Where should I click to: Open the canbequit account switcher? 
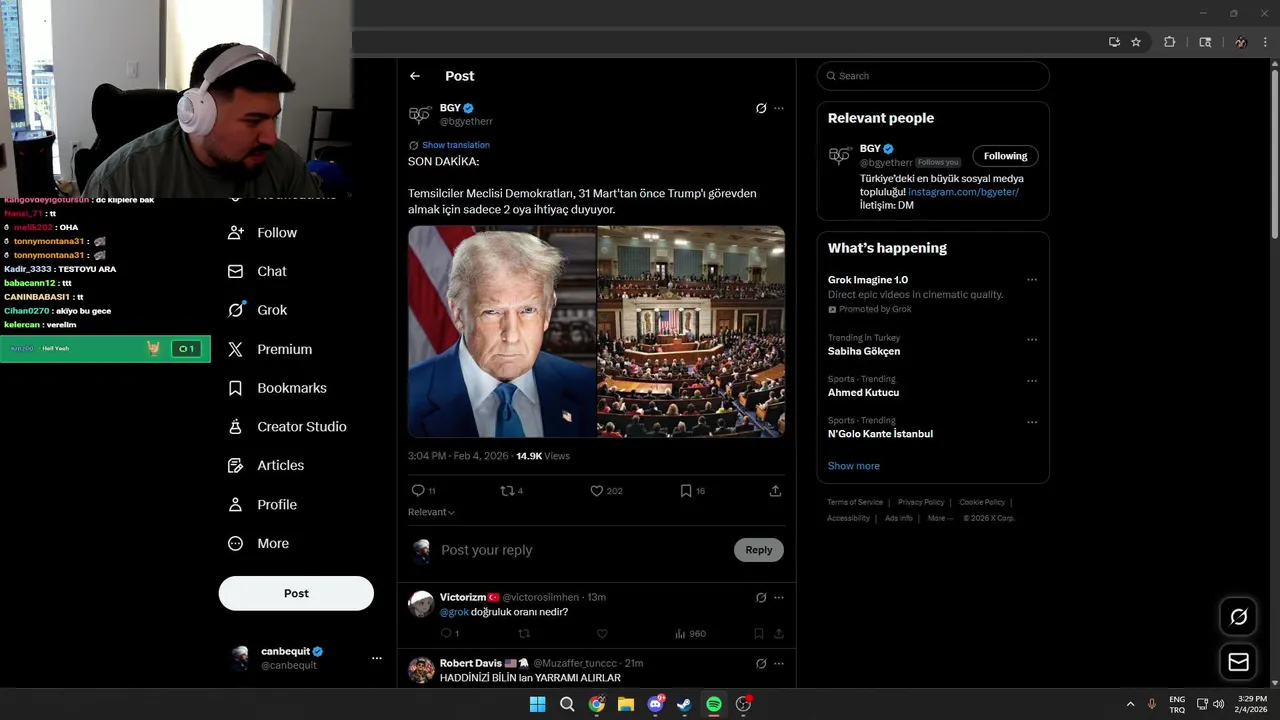[296, 658]
